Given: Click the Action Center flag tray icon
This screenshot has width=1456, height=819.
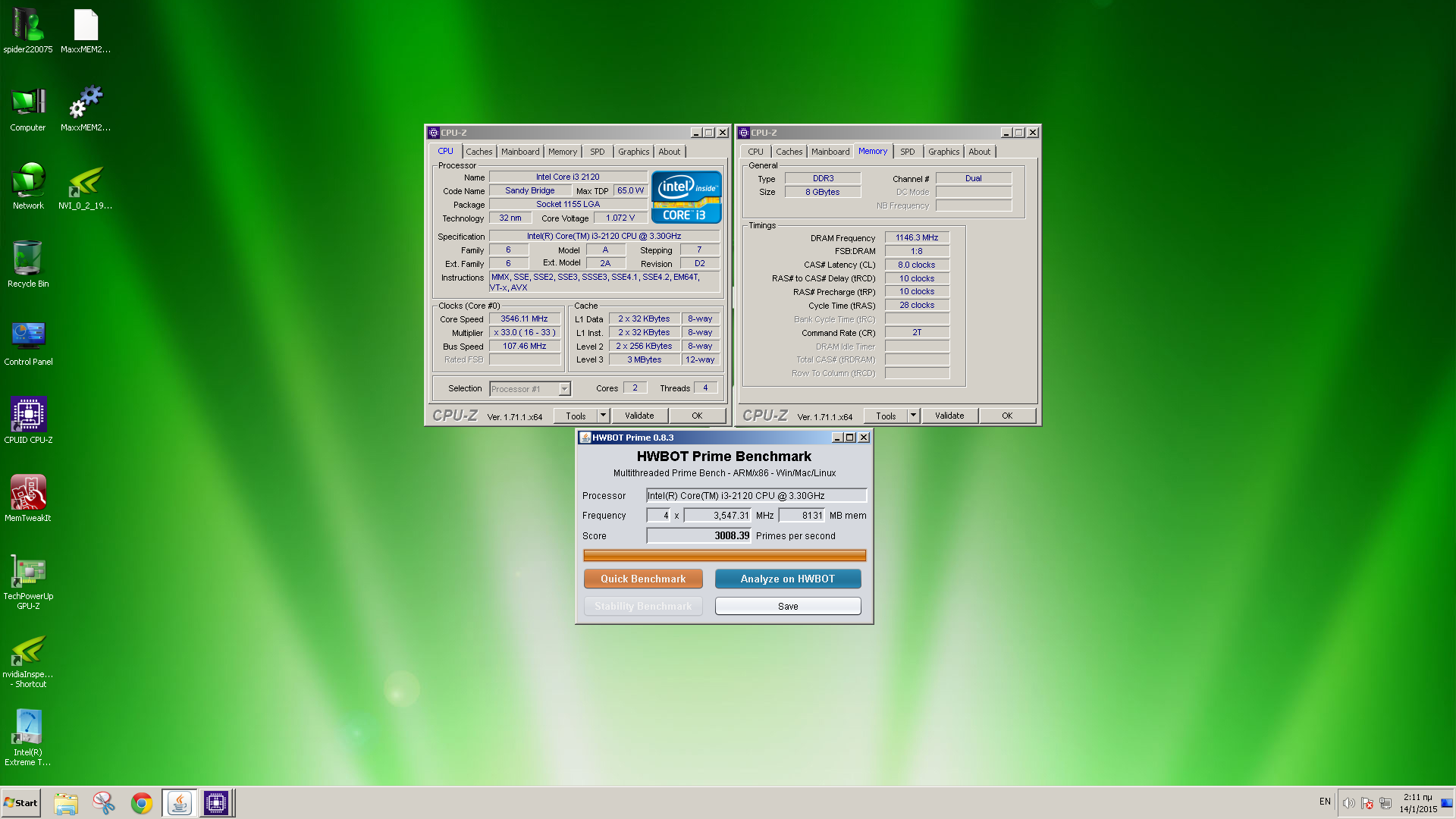Looking at the screenshot, I should 1367,803.
